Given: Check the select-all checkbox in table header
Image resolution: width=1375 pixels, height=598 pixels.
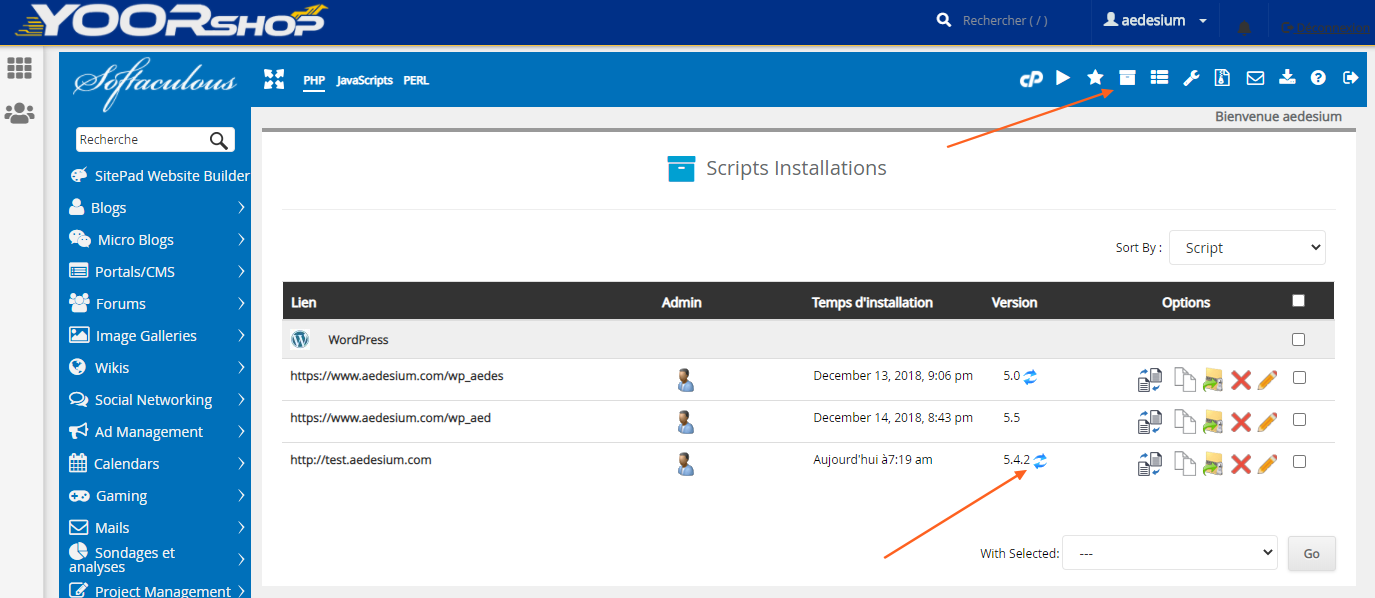Looking at the screenshot, I should (x=1298, y=300).
